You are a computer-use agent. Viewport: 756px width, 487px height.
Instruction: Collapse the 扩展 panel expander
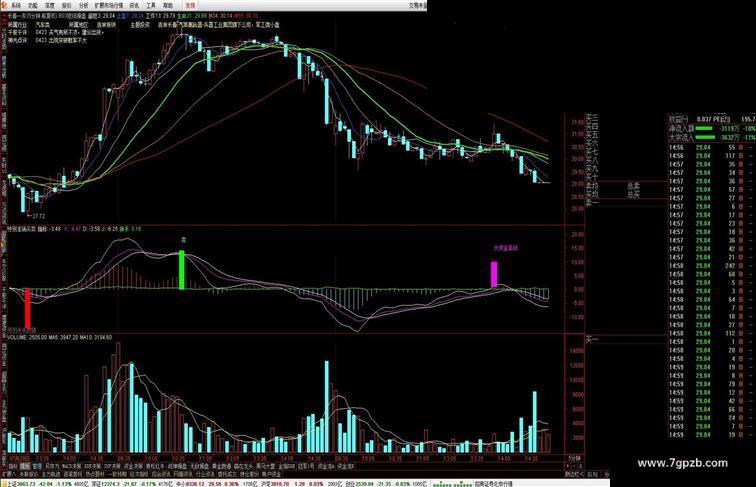pos(8,474)
